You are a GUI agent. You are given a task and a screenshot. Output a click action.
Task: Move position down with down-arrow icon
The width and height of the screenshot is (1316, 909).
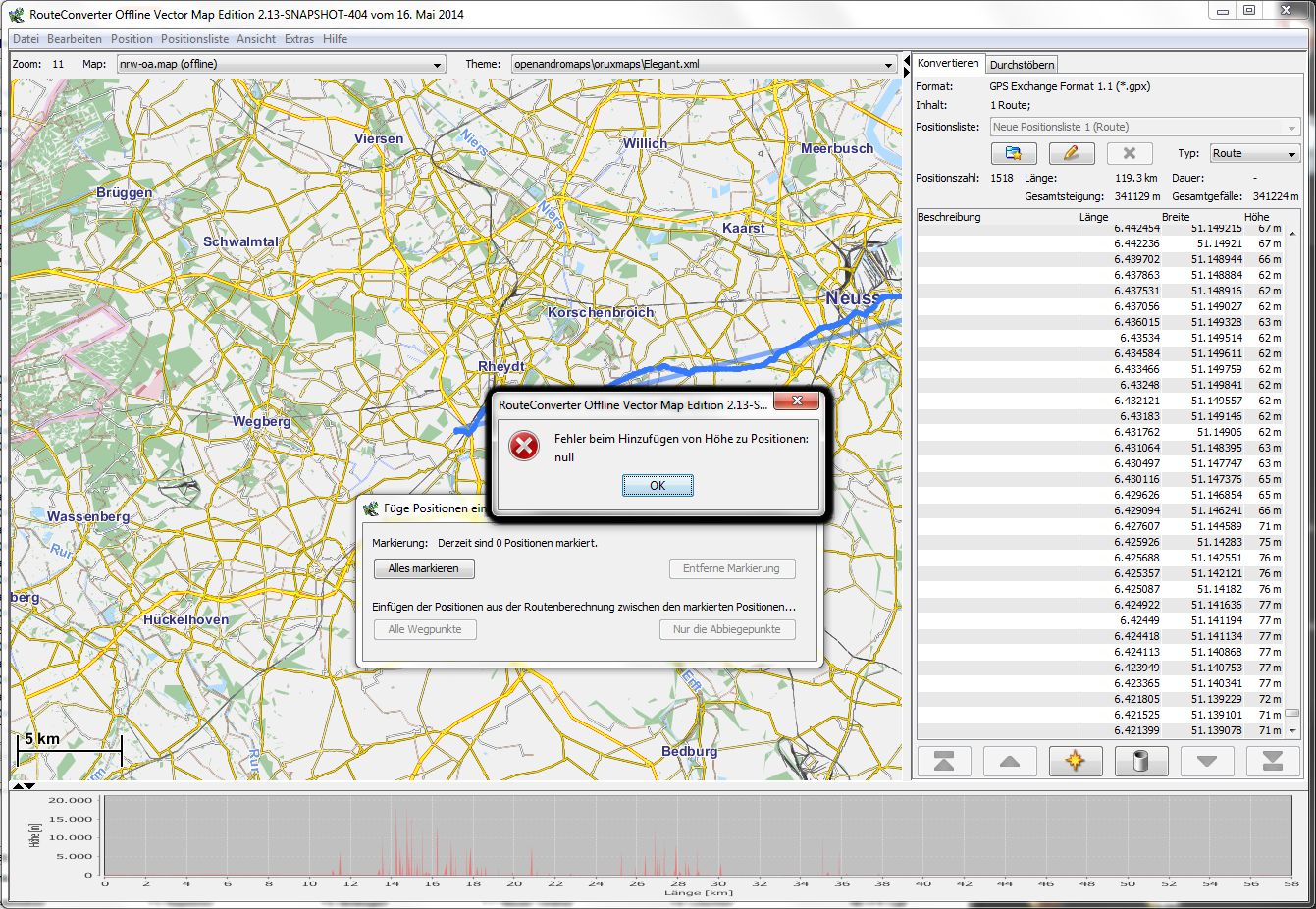coord(1207,761)
